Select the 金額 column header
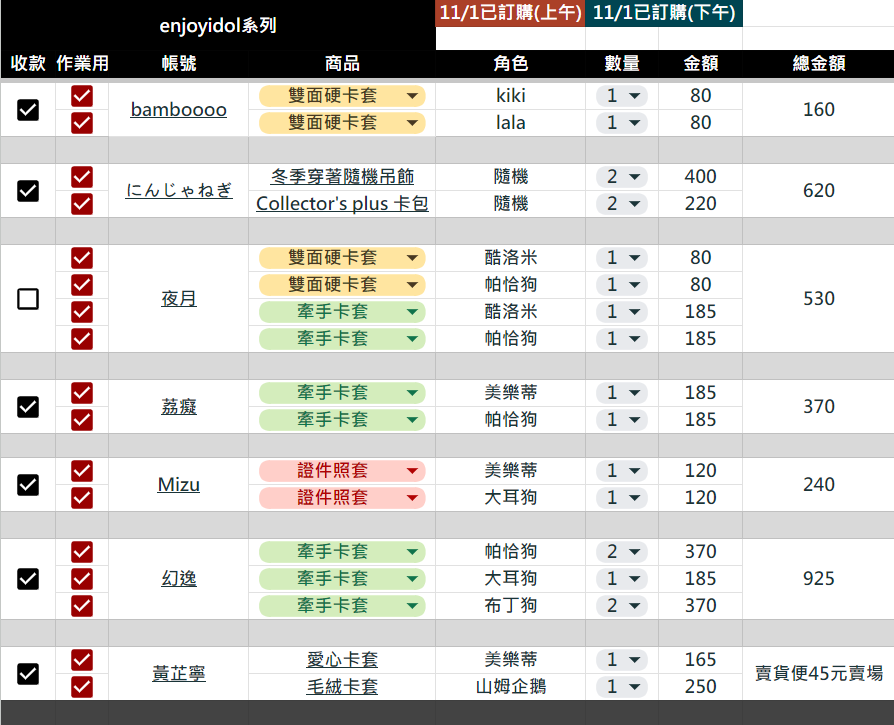The height and width of the screenshot is (725, 894). (700, 63)
